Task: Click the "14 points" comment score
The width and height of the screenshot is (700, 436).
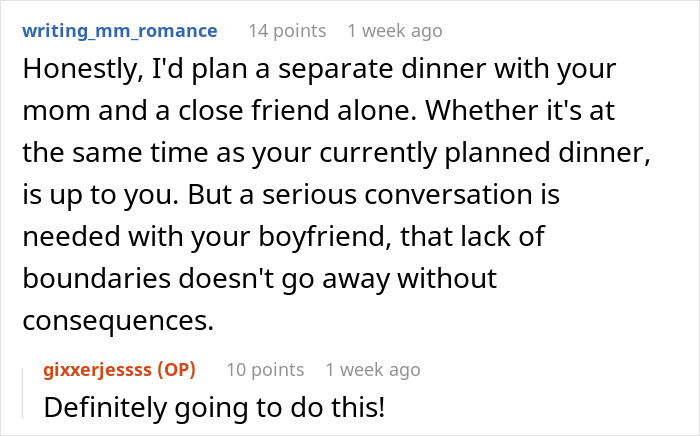Action: (286, 31)
